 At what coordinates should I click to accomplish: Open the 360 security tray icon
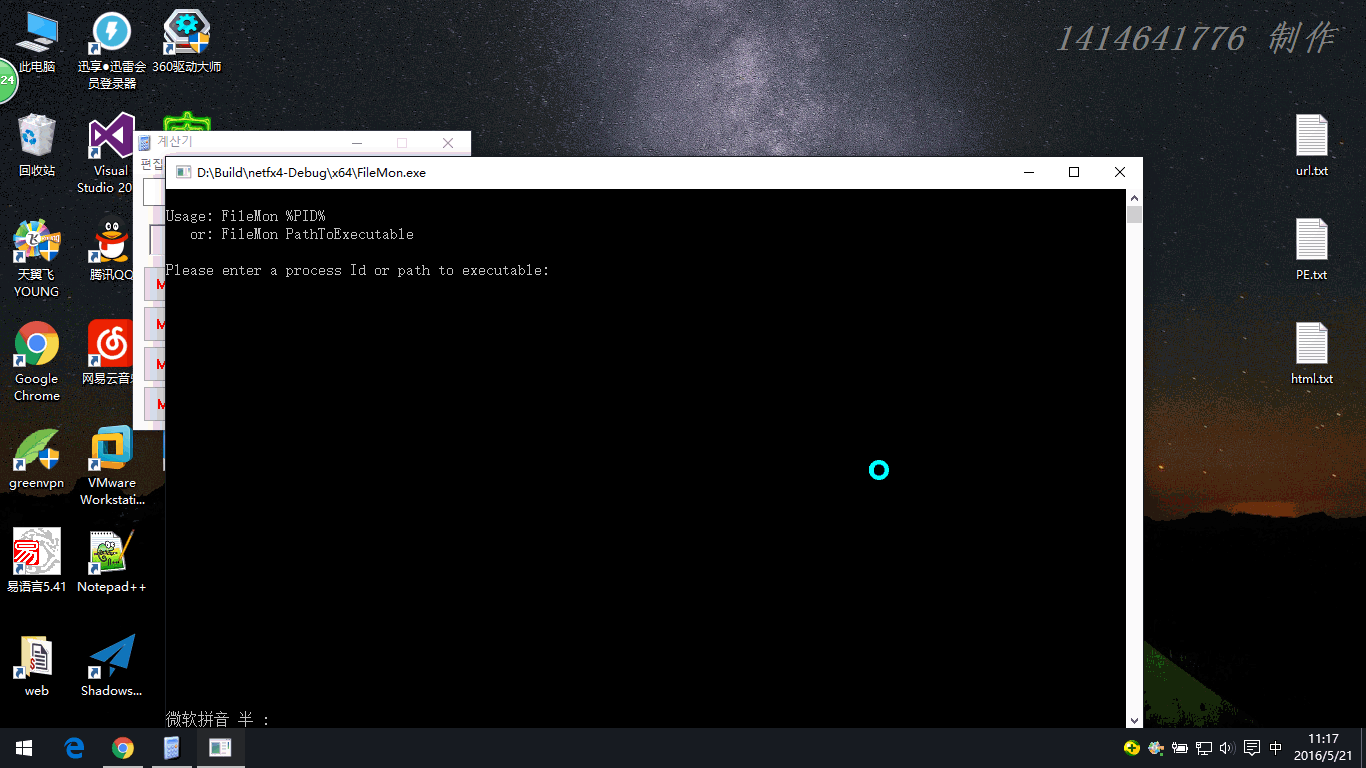tap(1132, 748)
